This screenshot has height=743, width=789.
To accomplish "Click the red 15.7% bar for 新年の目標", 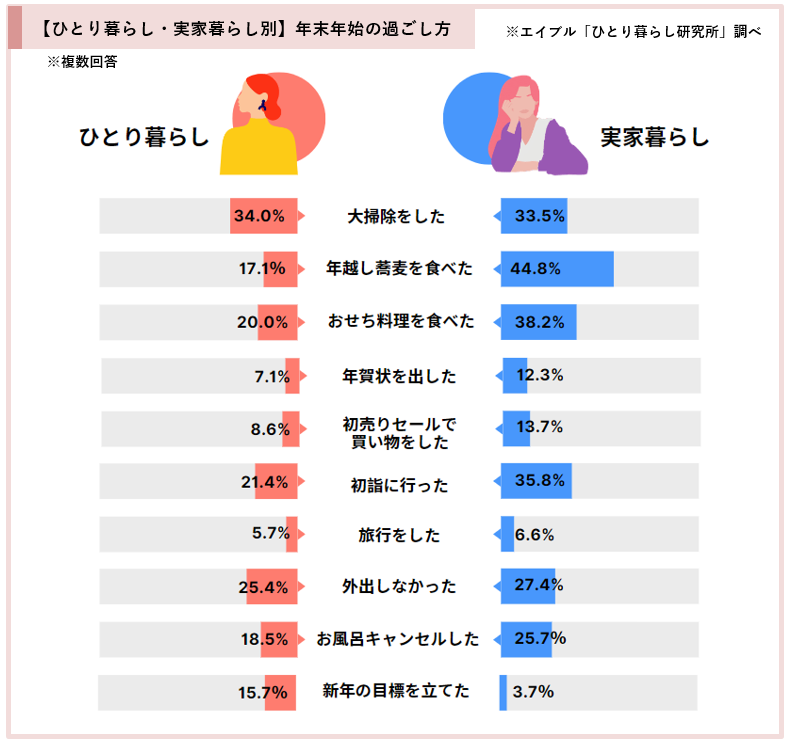I will pos(281,692).
